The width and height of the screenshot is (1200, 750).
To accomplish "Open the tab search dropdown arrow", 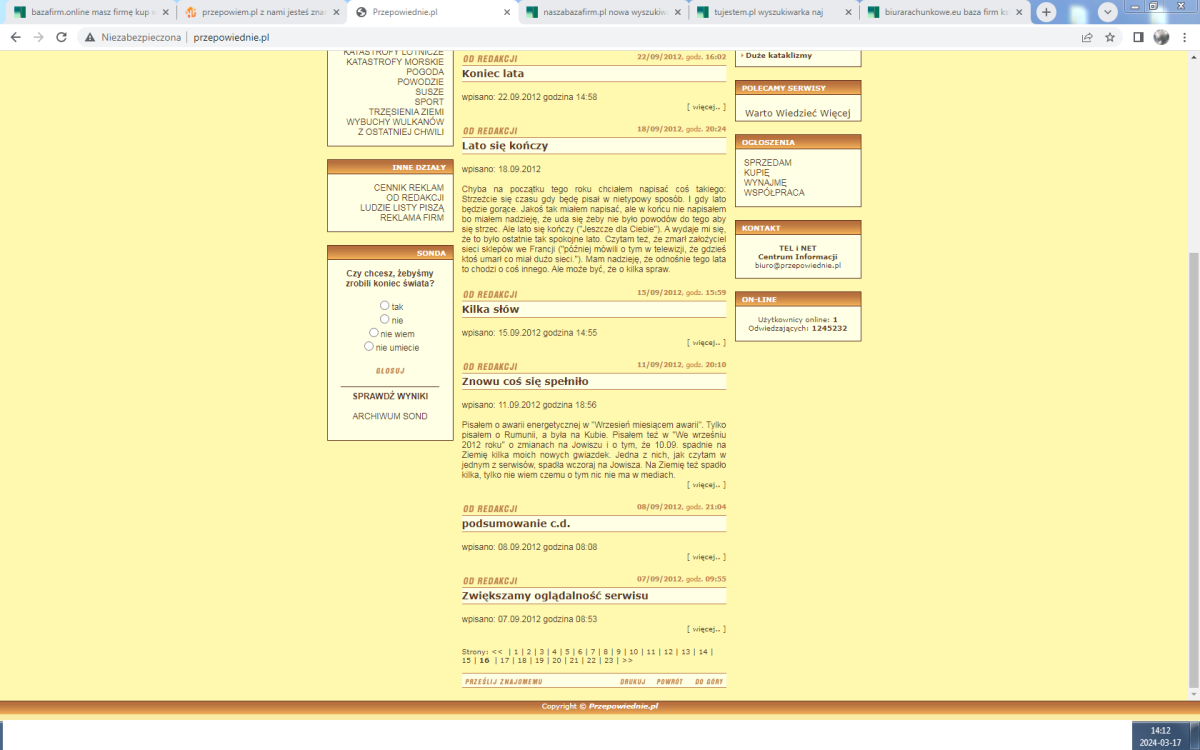I will pyautogui.click(x=1108, y=12).
